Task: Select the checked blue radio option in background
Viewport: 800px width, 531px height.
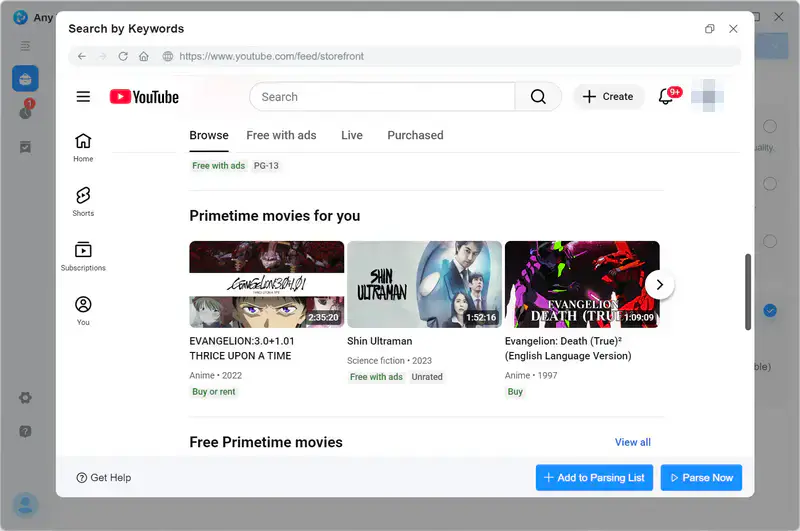Action: pyautogui.click(x=770, y=310)
